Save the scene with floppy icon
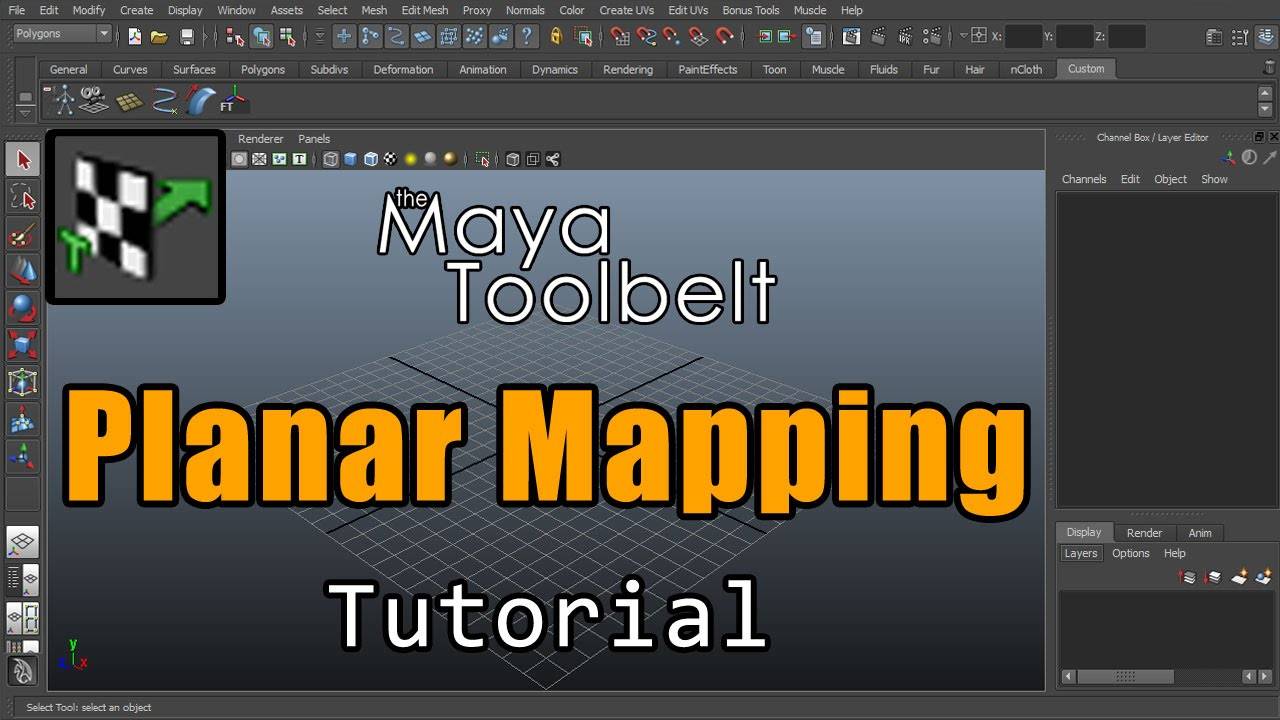The height and width of the screenshot is (720, 1280). pos(186,37)
